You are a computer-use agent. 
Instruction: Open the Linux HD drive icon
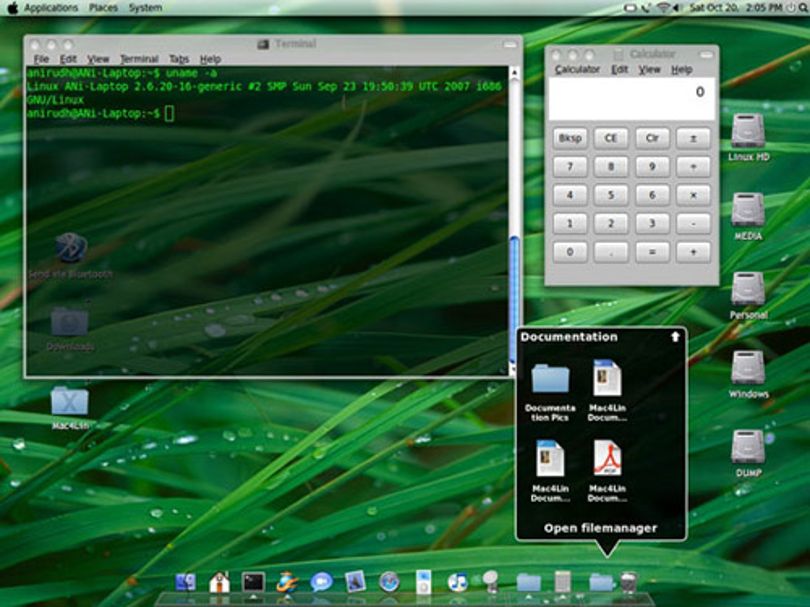coord(748,137)
